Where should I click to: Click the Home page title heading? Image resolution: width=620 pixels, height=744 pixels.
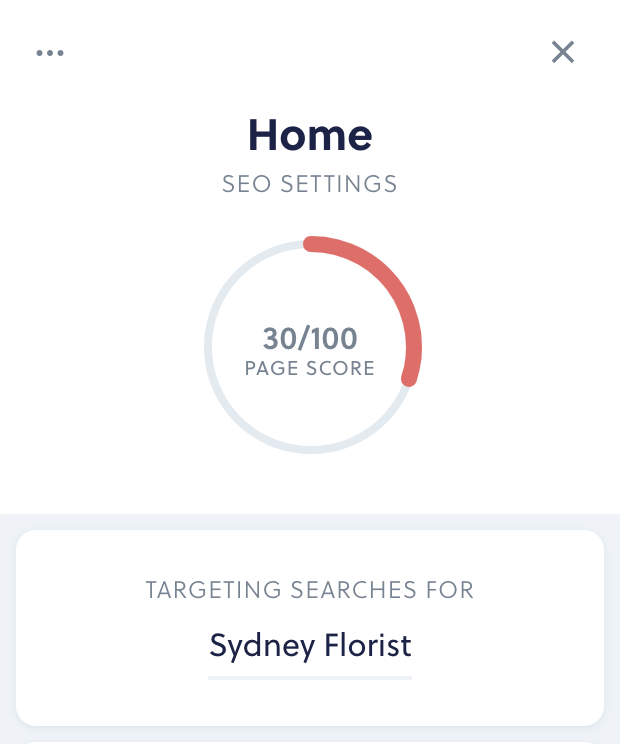310,136
